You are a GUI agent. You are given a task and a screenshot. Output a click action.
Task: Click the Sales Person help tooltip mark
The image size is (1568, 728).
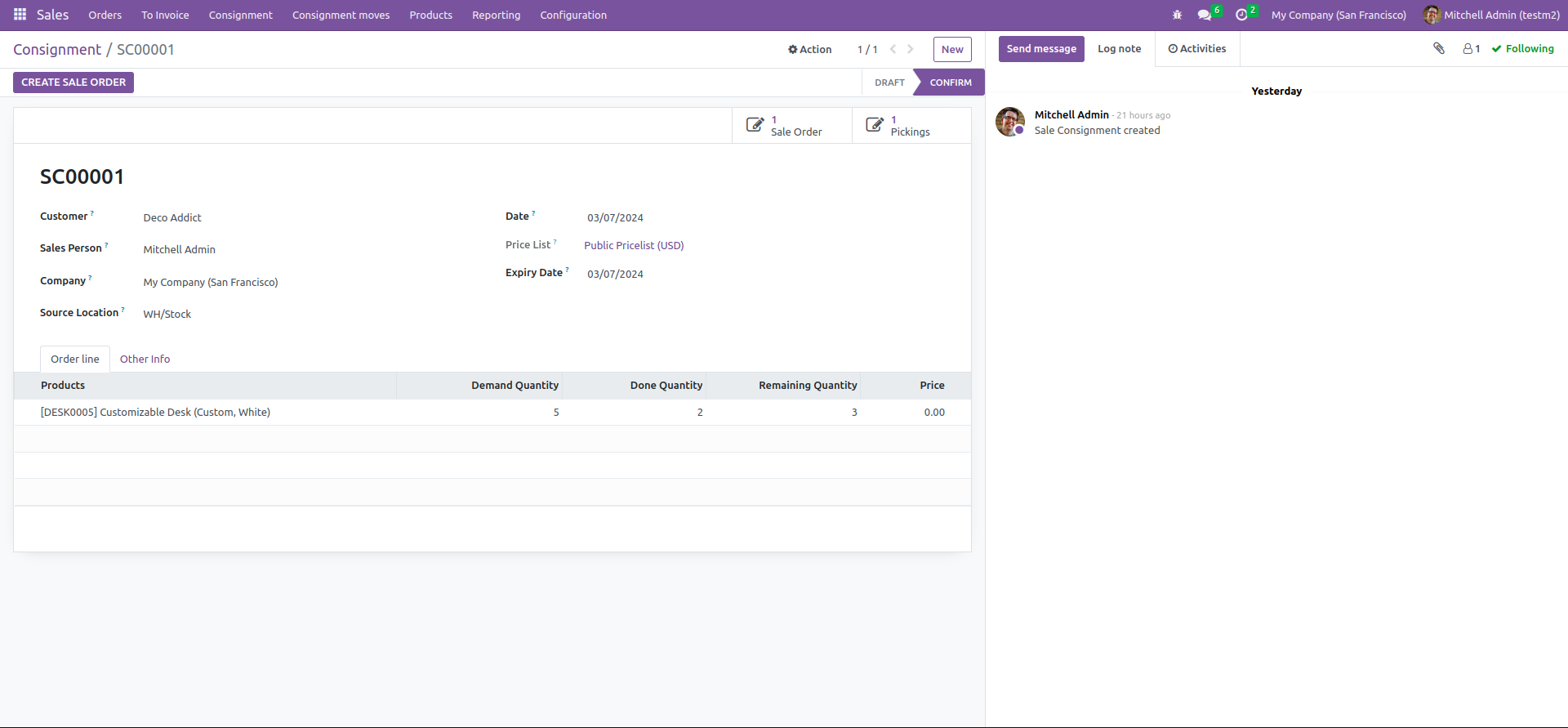[x=106, y=245]
